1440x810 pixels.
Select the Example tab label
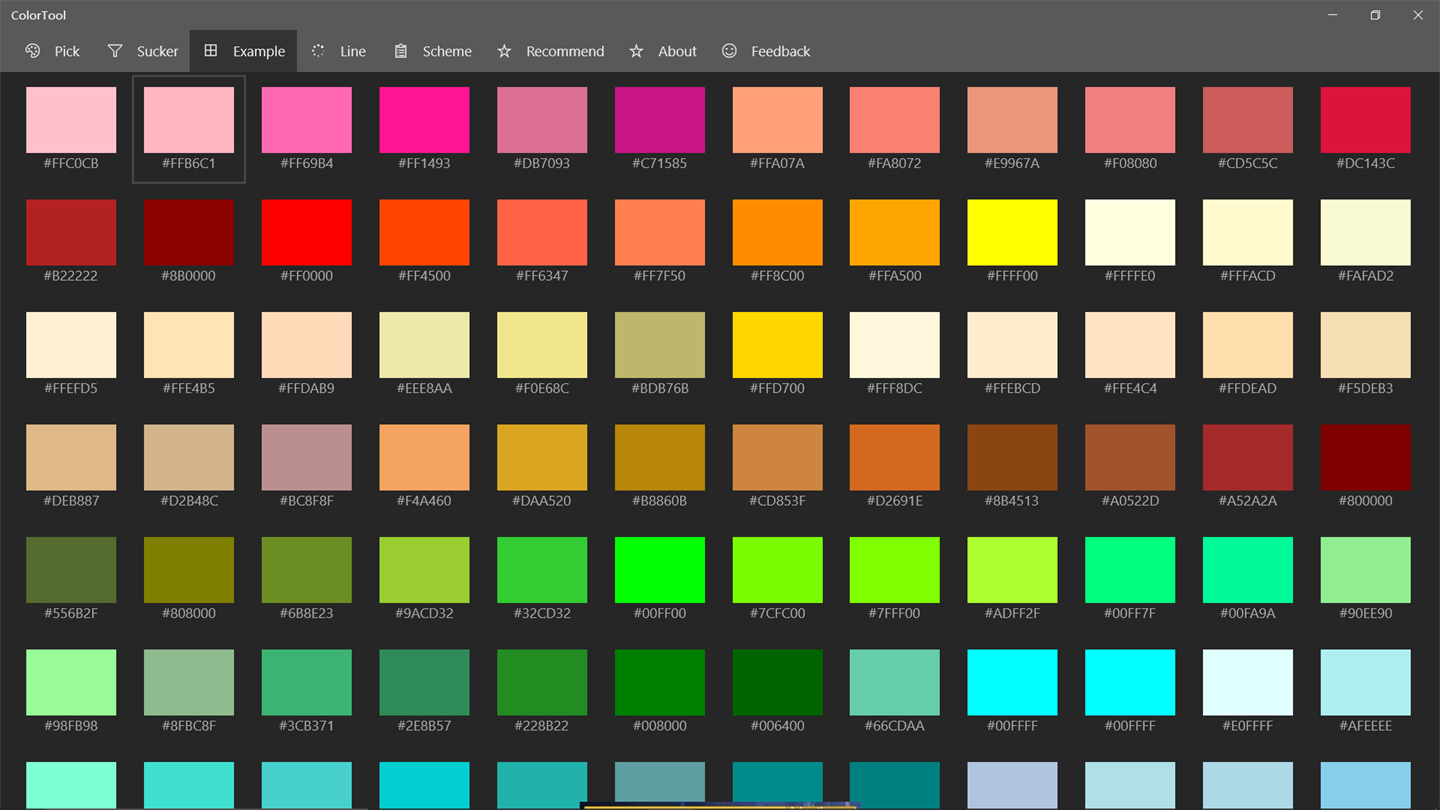pos(259,51)
